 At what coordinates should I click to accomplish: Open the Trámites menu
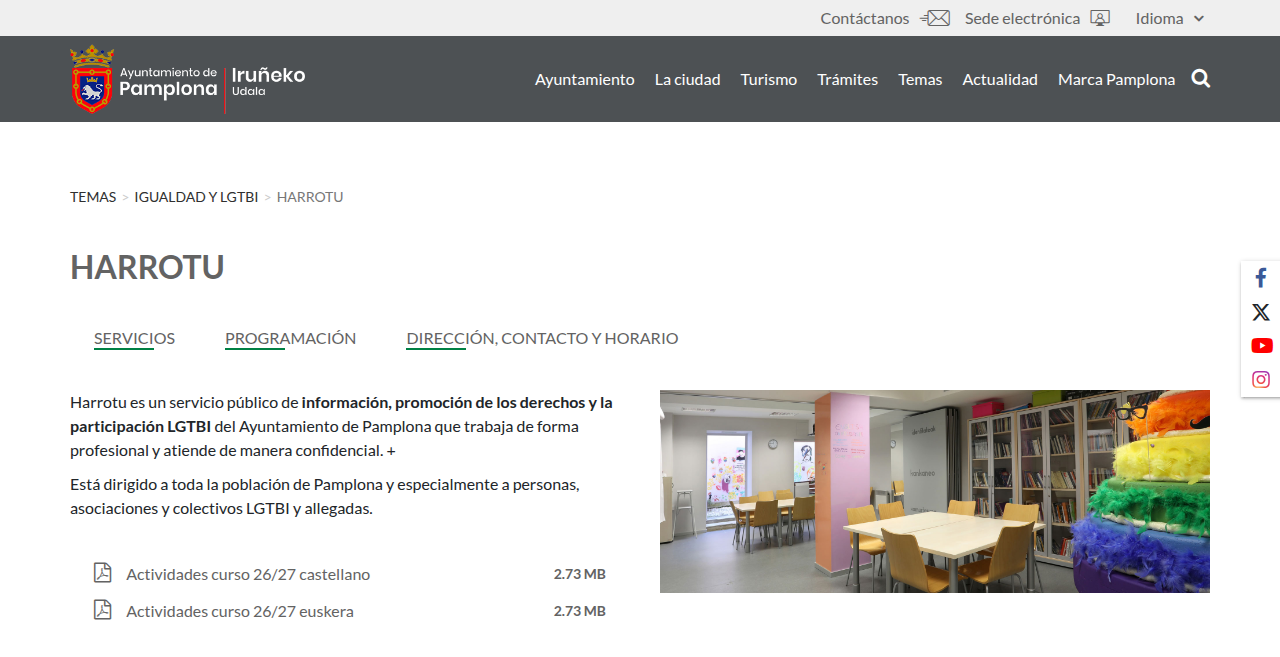tap(848, 79)
